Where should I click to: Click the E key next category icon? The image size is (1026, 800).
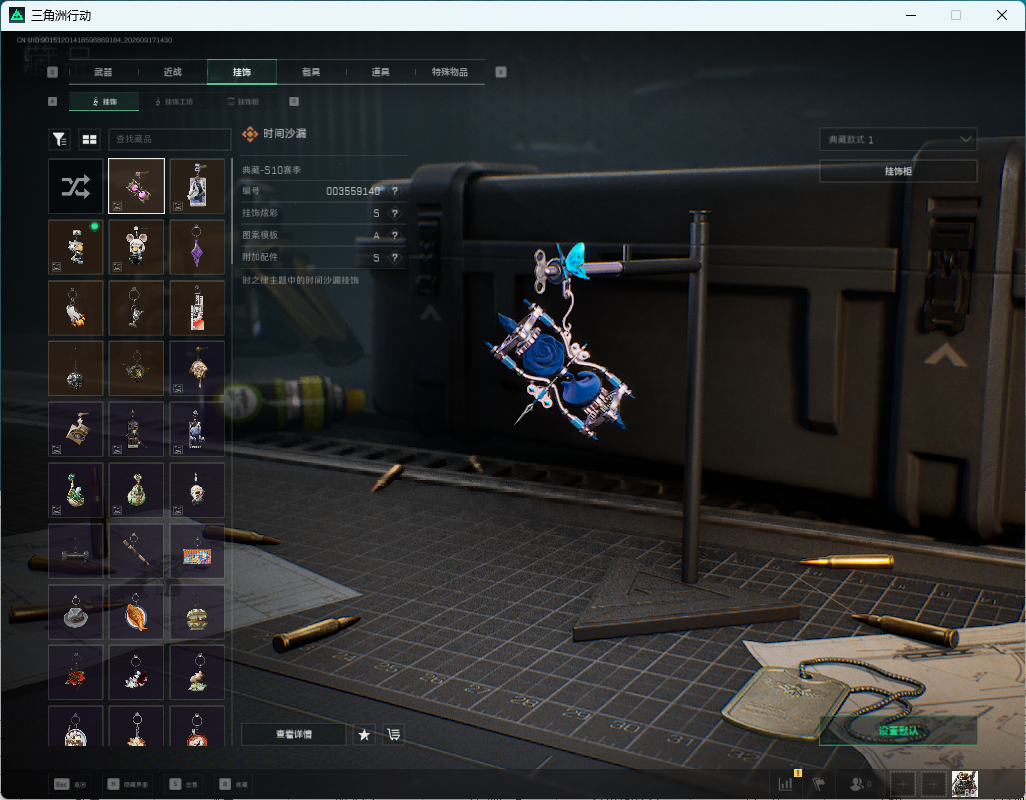tap(501, 72)
